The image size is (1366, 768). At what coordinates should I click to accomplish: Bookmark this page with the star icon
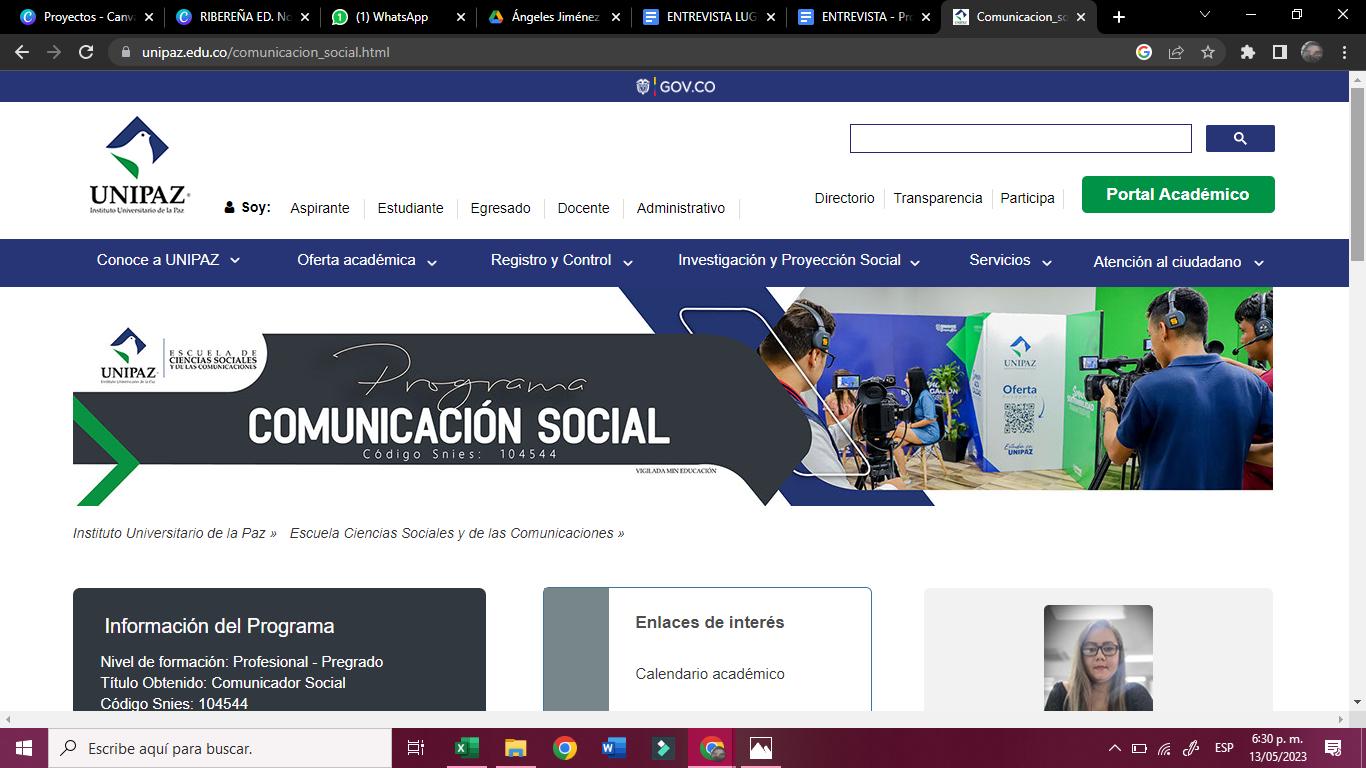1208,52
